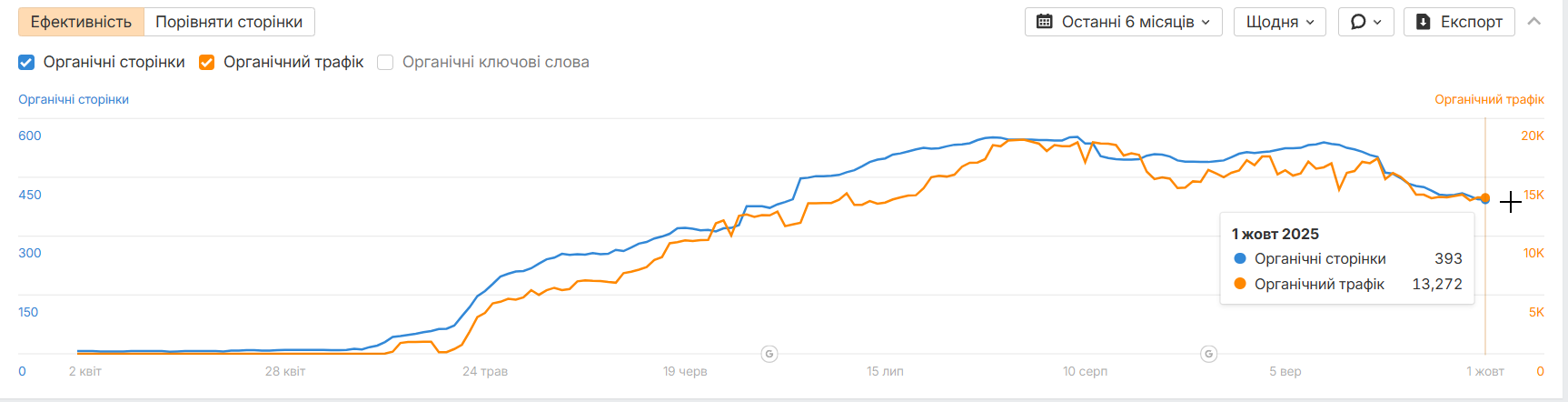Click the Google update marker near 5 вер
This screenshot has width=1568, height=402.
[x=1208, y=354]
